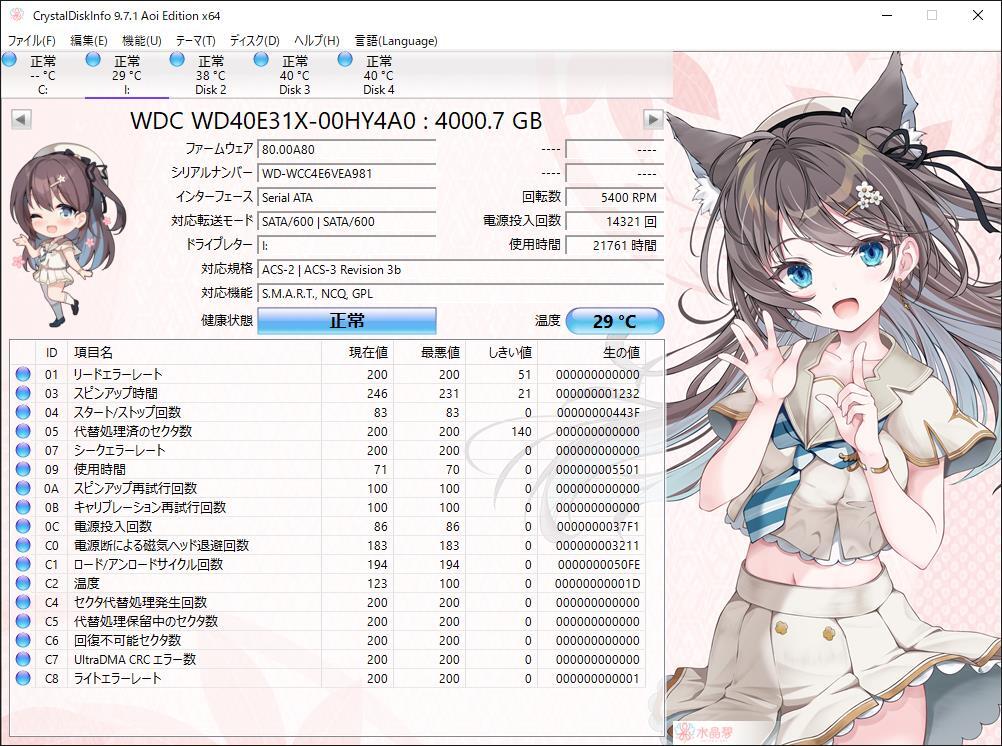Click status orb for 回復不可能セクタ数 row
The image size is (1002, 746).
click(x=23, y=640)
